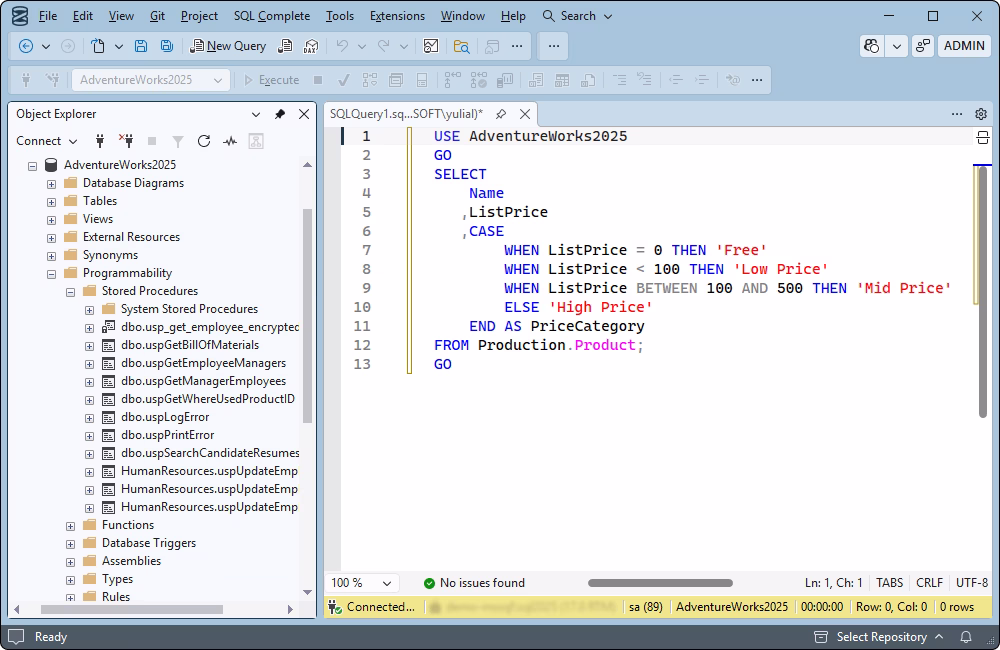Screen dimensions: 1000x650
Task: Collapse the AdventureWorks2025 database node
Action: click(x=32, y=166)
